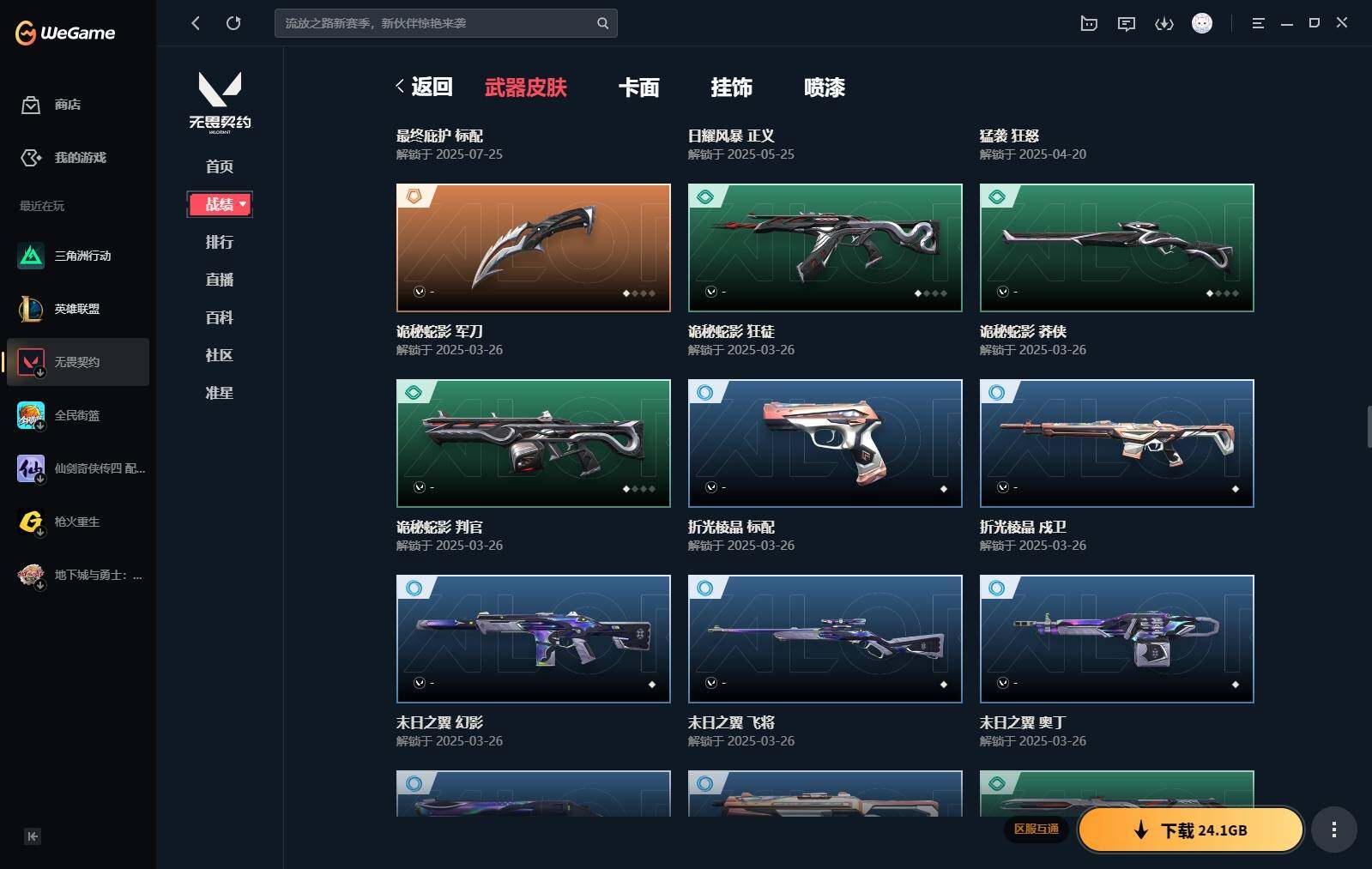
Task: Click the 返回 back link
Action: 424,87
